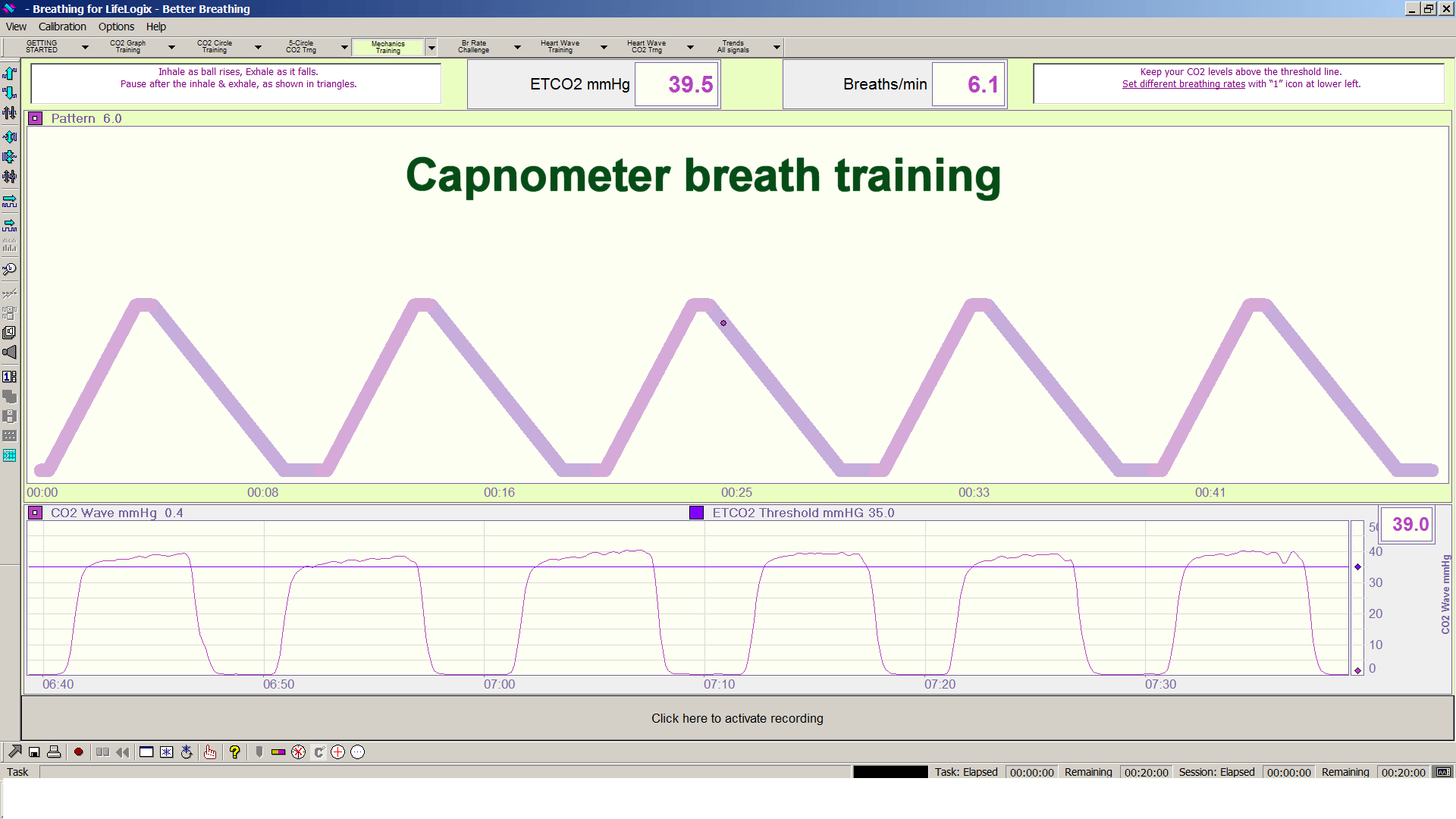Click the ETCO2 Threshold purple color swatch
The height and width of the screenshot is (819, 1456).
pyautogui.click(x=697, y=513)
